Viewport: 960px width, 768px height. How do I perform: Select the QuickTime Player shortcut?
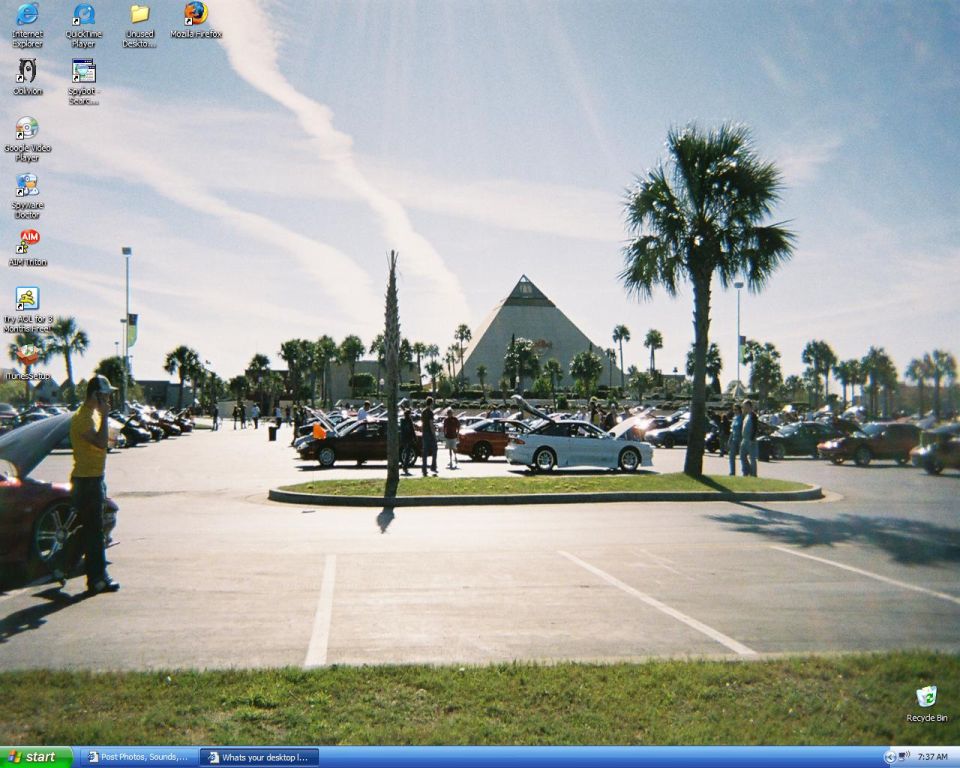[x=83, y=23]
